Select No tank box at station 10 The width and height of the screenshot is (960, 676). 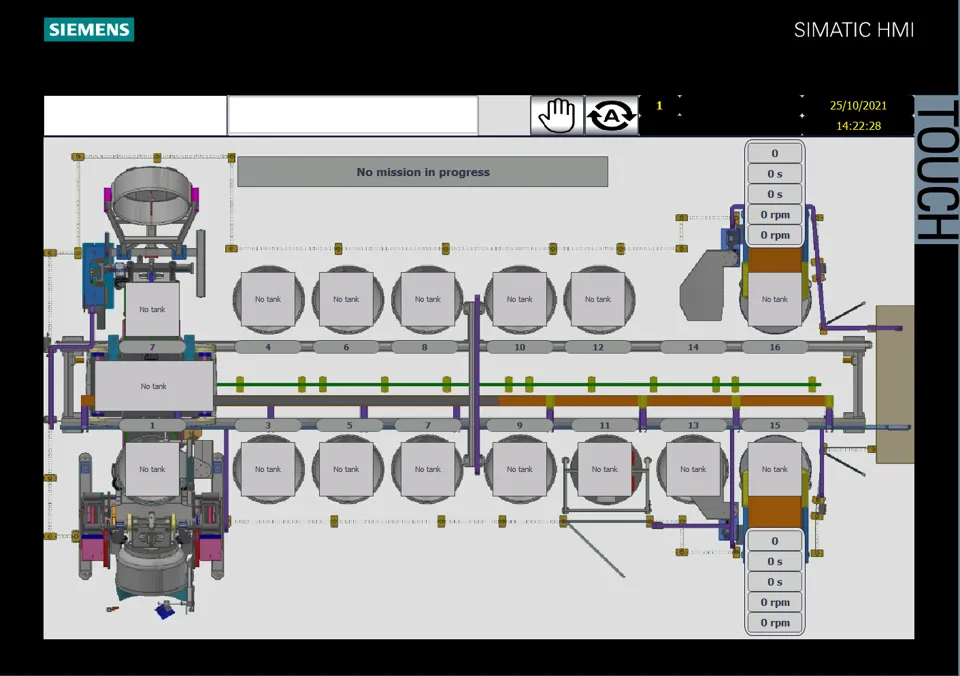[x=520, y=299]
